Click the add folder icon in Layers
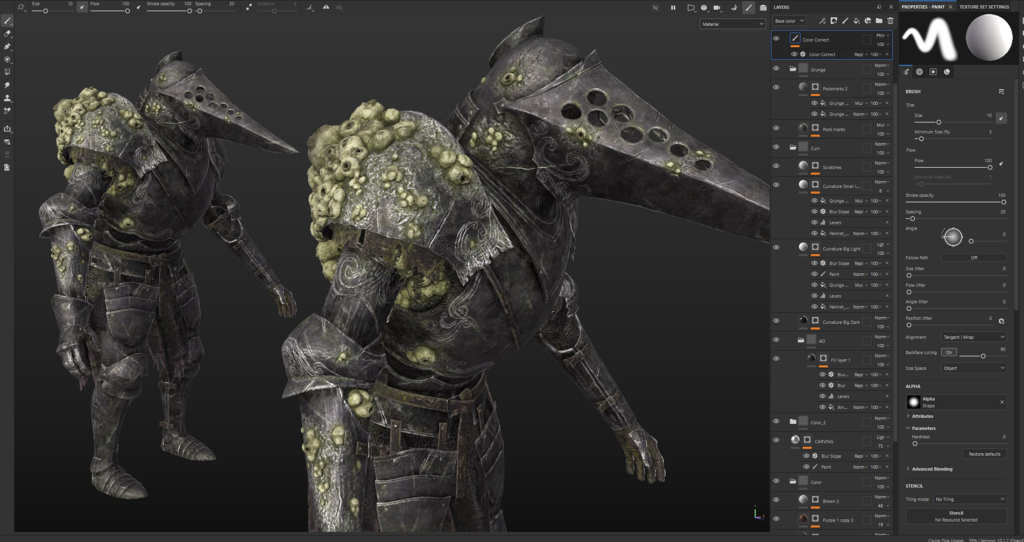 (878, 20)
